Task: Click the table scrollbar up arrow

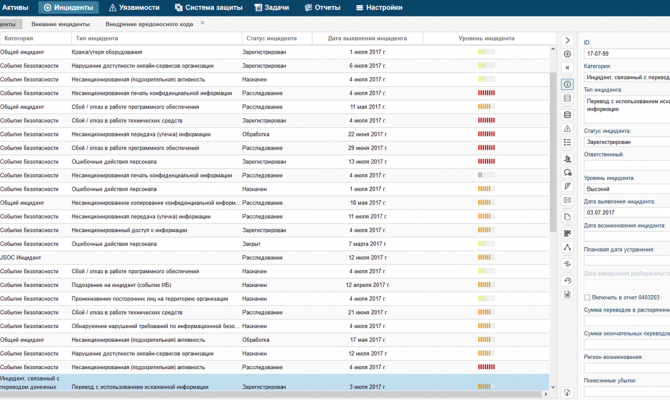Action: tap(553, 49)
